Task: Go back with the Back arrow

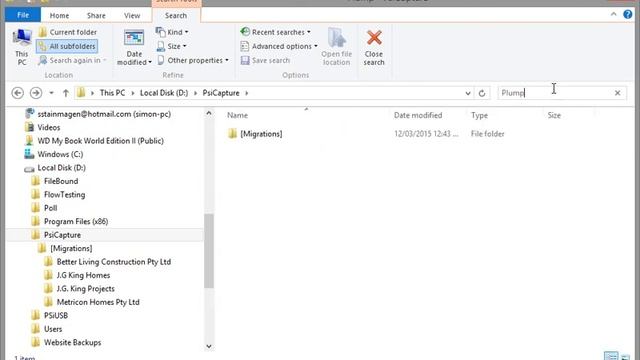Action: [x=18, y=93]
